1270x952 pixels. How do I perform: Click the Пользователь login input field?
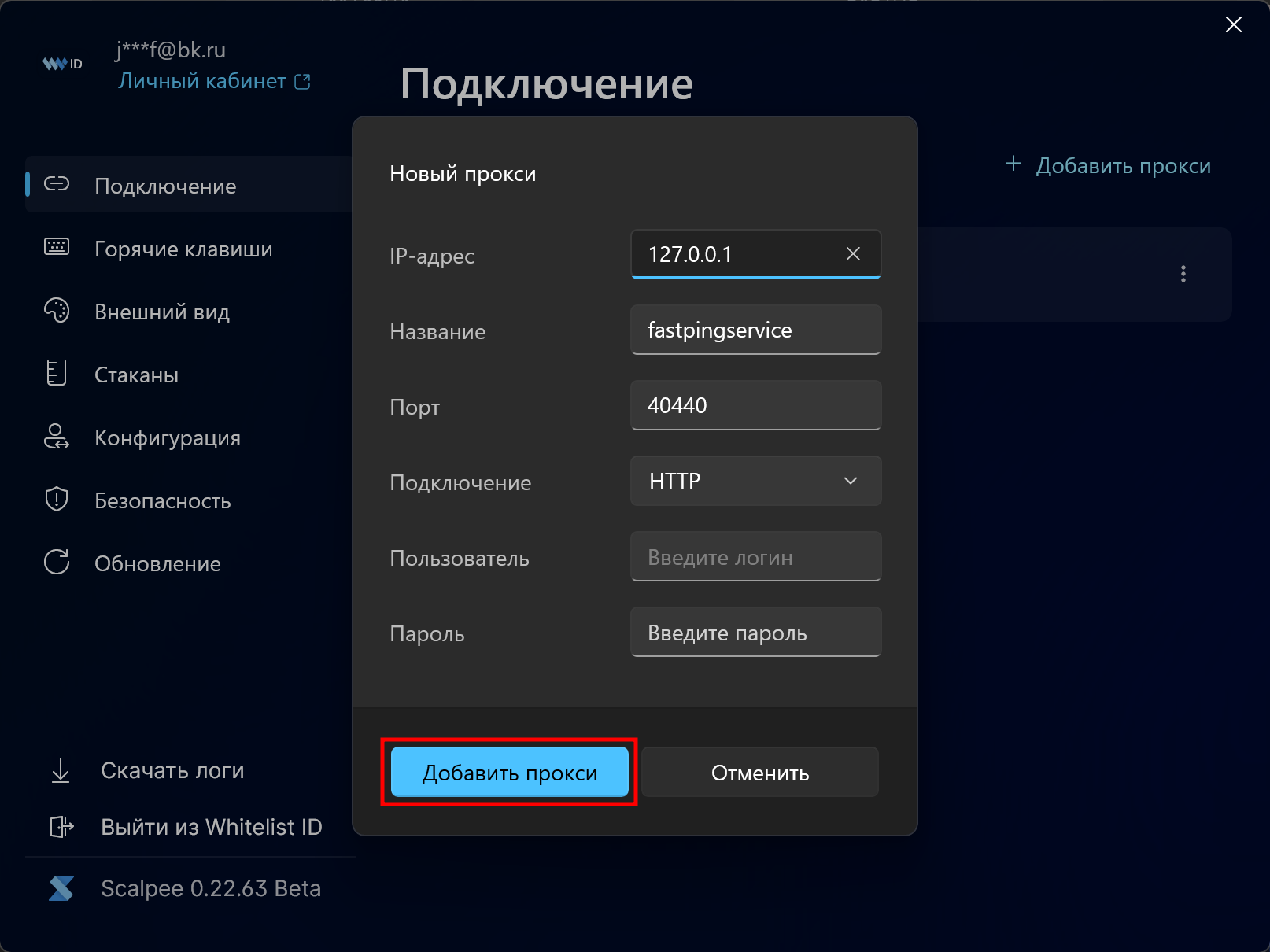coord(755,557)
